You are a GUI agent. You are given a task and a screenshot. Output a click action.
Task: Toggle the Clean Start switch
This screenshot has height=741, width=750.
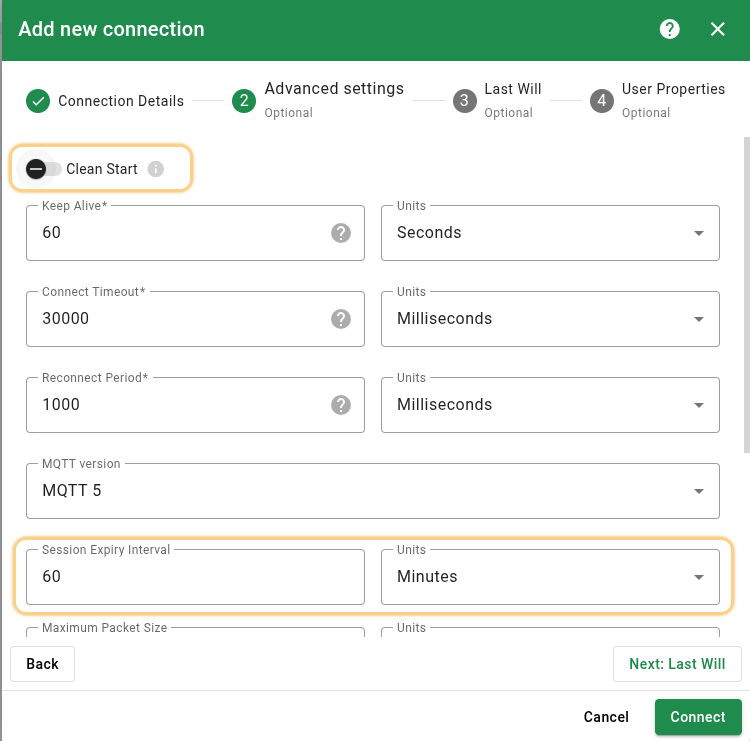44,169
